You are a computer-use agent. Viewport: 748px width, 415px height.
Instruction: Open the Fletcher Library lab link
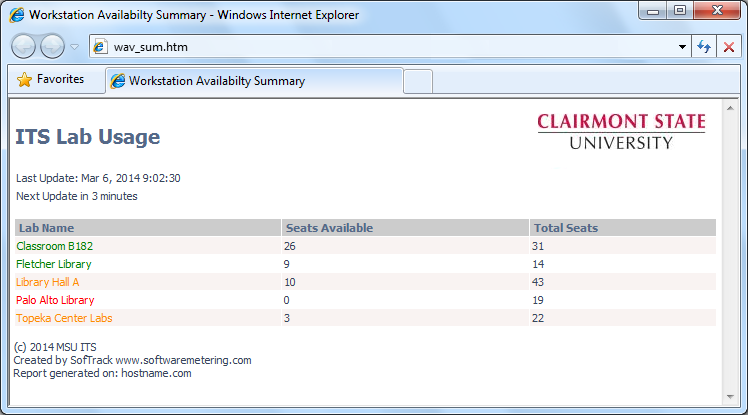coord(53,264)
